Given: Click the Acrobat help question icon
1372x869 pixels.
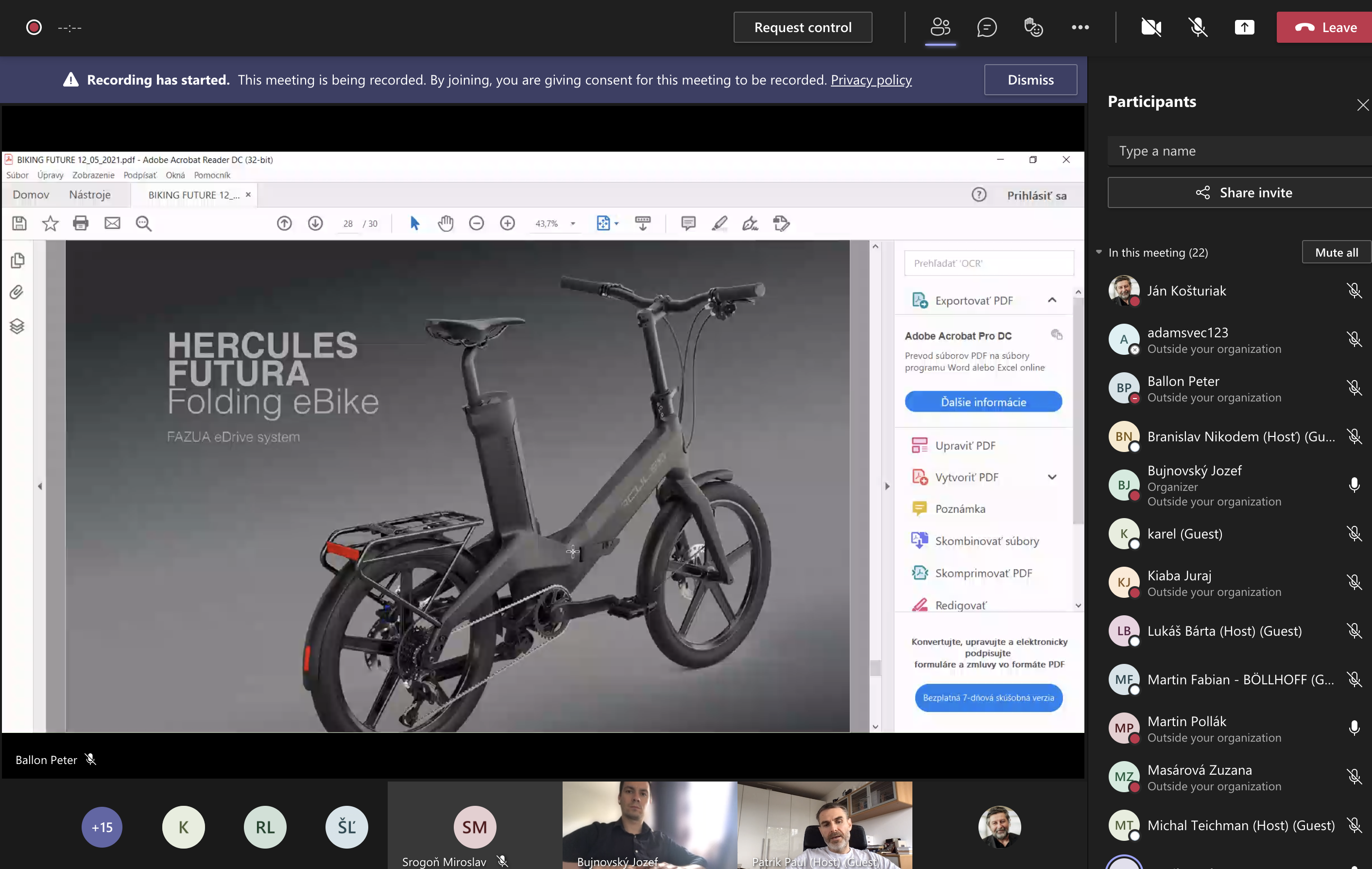Looking at the screenshot, I should [x=978, y=195].
